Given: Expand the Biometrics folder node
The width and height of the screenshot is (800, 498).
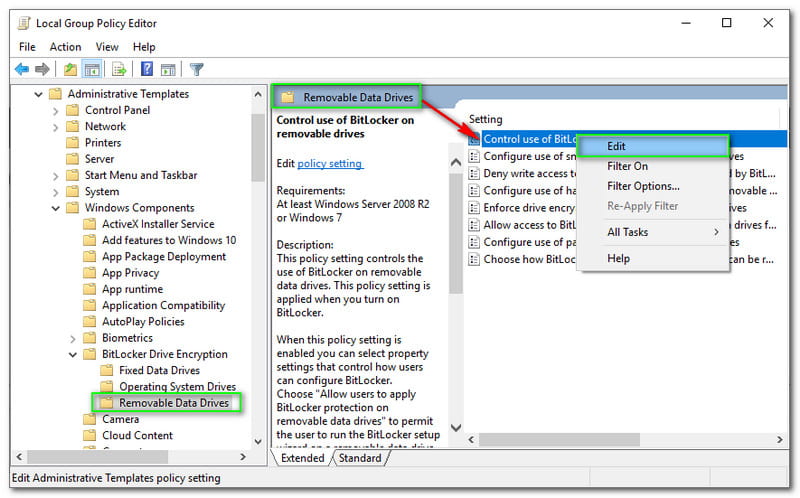Looking at the screenshot, I should [x=73, y=338].
